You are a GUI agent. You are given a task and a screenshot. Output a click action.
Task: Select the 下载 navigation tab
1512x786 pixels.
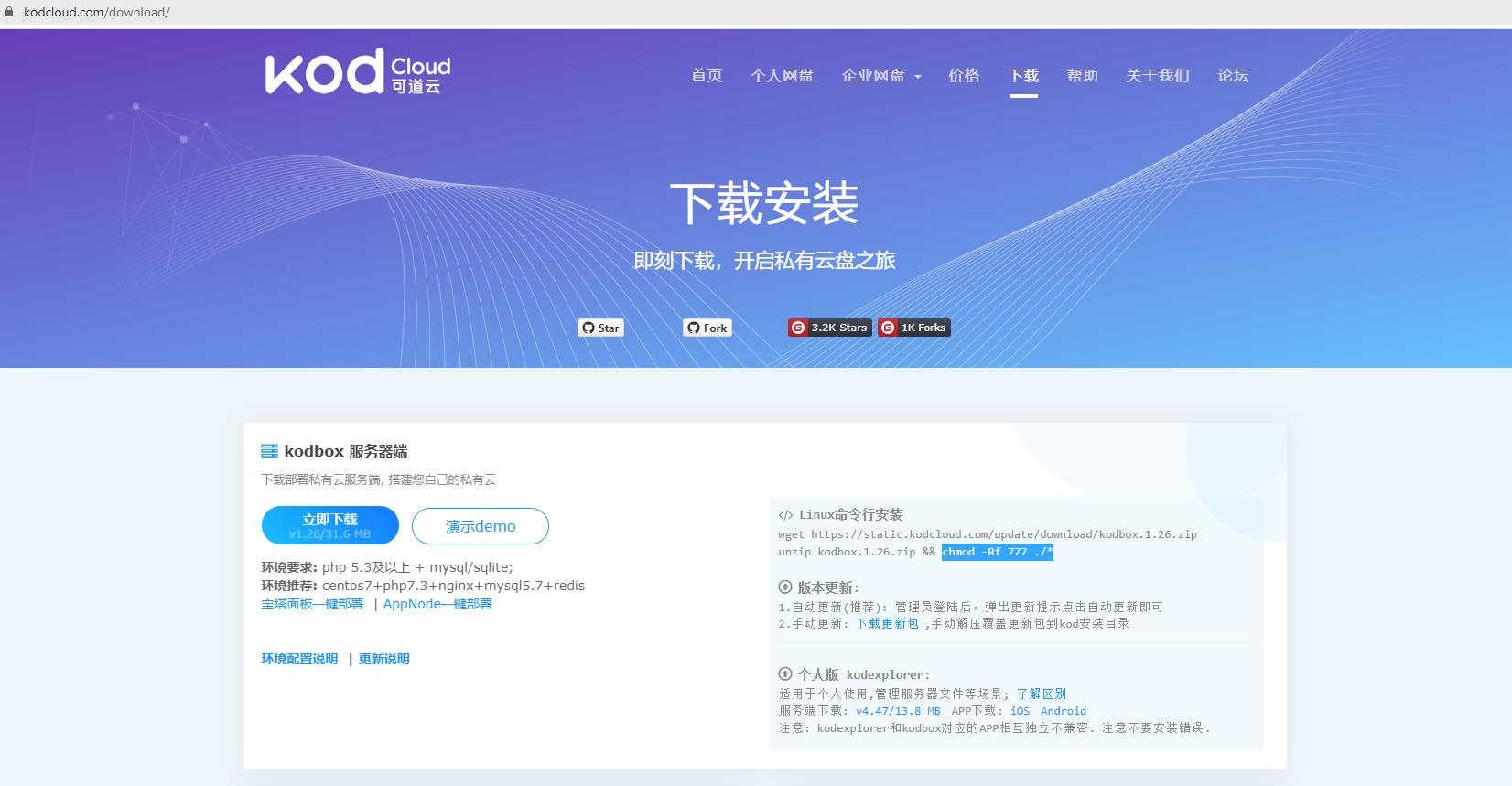tap(1023, 75)
